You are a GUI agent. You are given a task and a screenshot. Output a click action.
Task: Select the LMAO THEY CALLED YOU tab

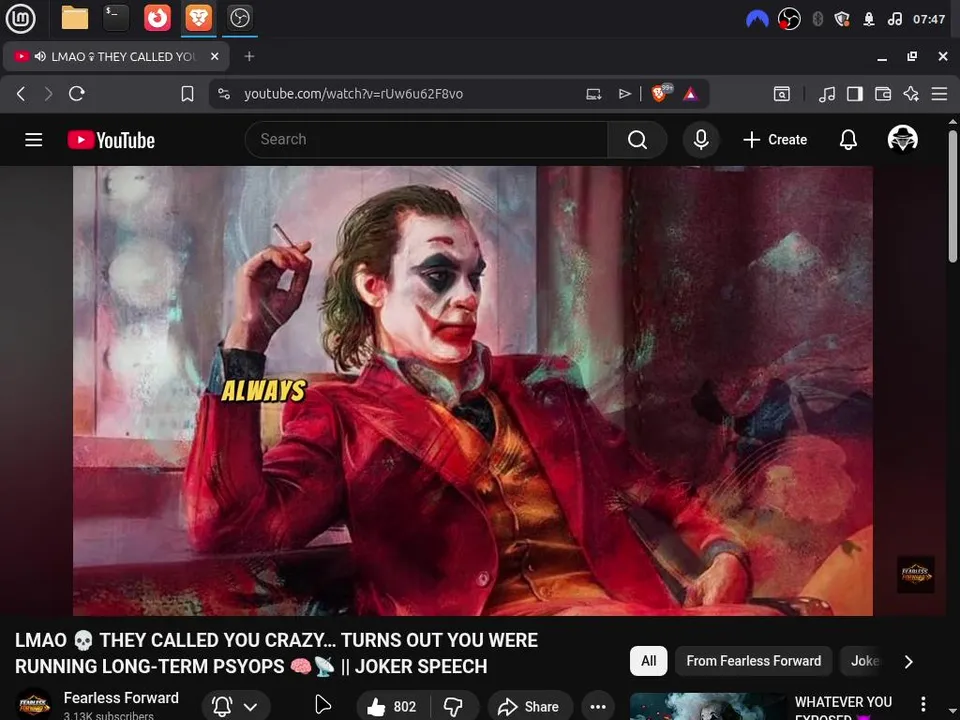click(116, 56)
